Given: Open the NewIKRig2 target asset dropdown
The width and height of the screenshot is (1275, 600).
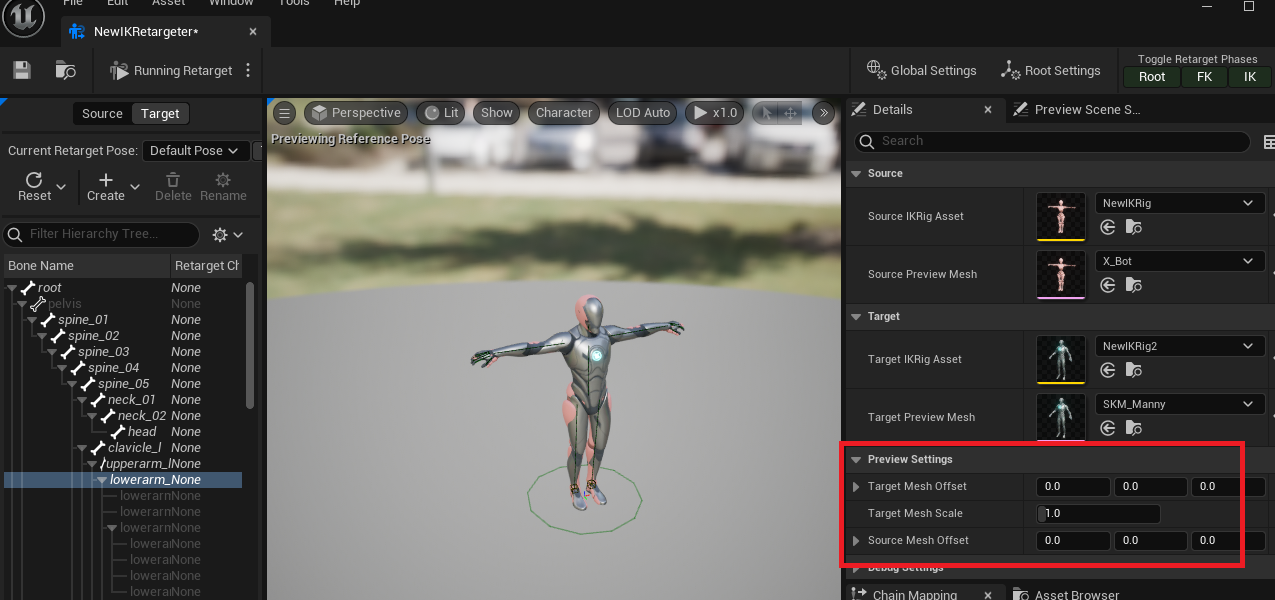Looking at the screenshot, I should click(x=1180, y=346).
